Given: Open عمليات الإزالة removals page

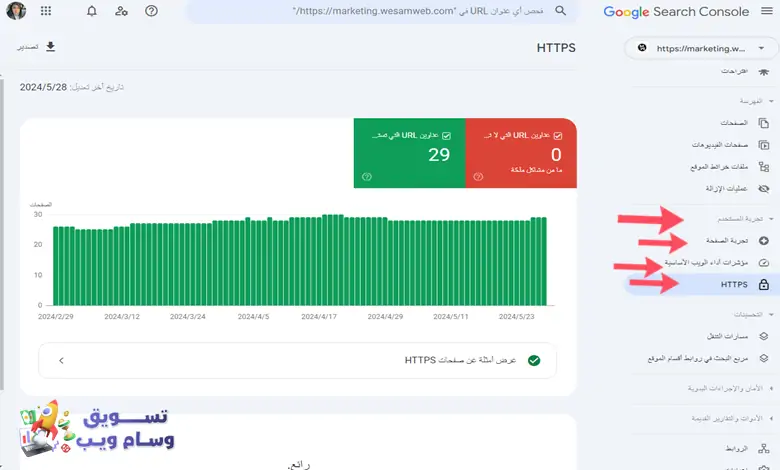Looking at the screenshot, I should (726, 188).
